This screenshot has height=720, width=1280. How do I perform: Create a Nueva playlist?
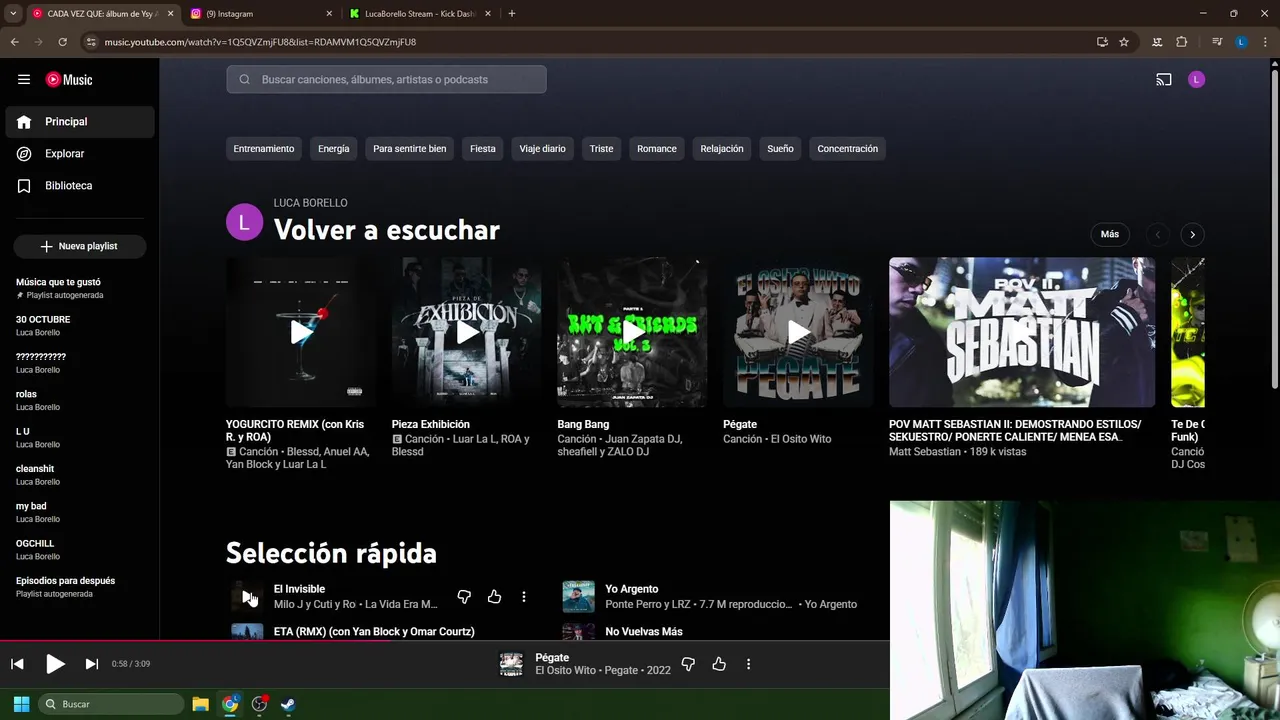[x=80, y=246]
